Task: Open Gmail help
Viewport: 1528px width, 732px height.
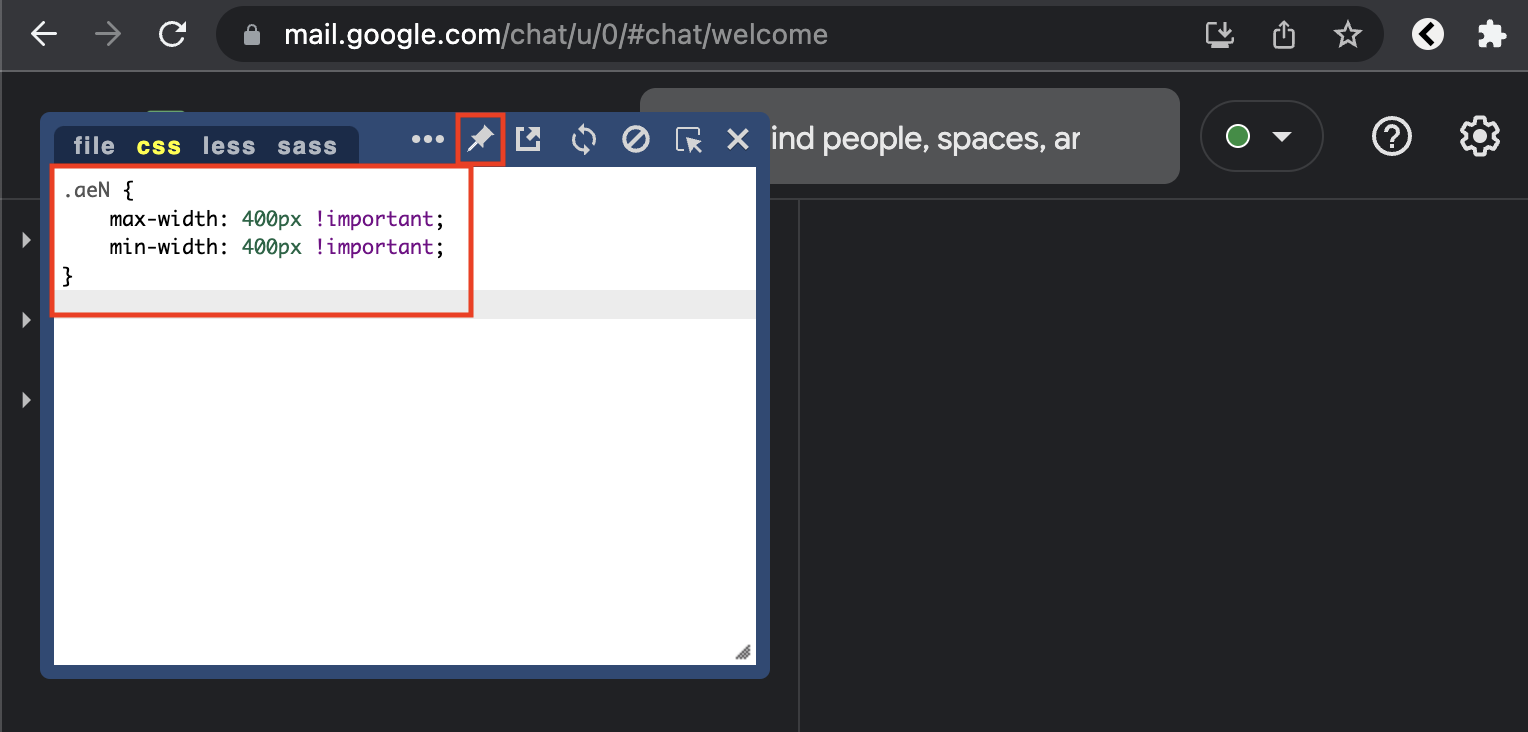Action: tap(1392, 137)
